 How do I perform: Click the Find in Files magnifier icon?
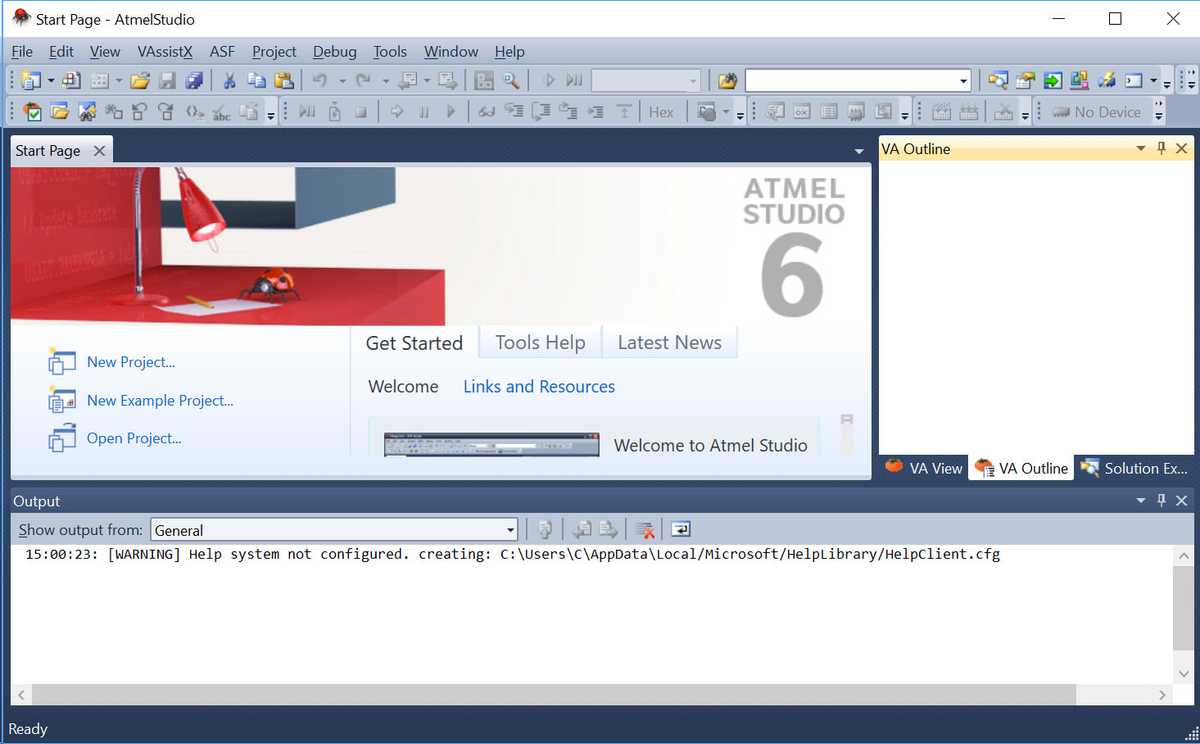(511, 81)
